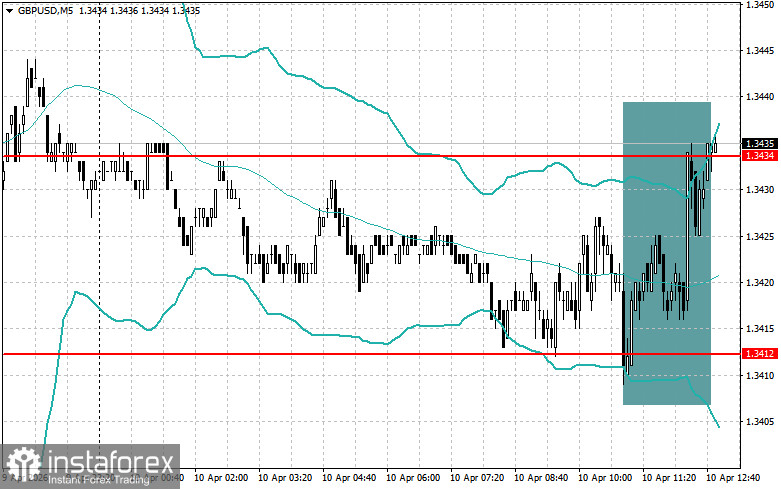Image resolution: width=781 pixels, height=489 pixels.
Task: Click the 1.3405 price scale label
Action: [760, 421]
